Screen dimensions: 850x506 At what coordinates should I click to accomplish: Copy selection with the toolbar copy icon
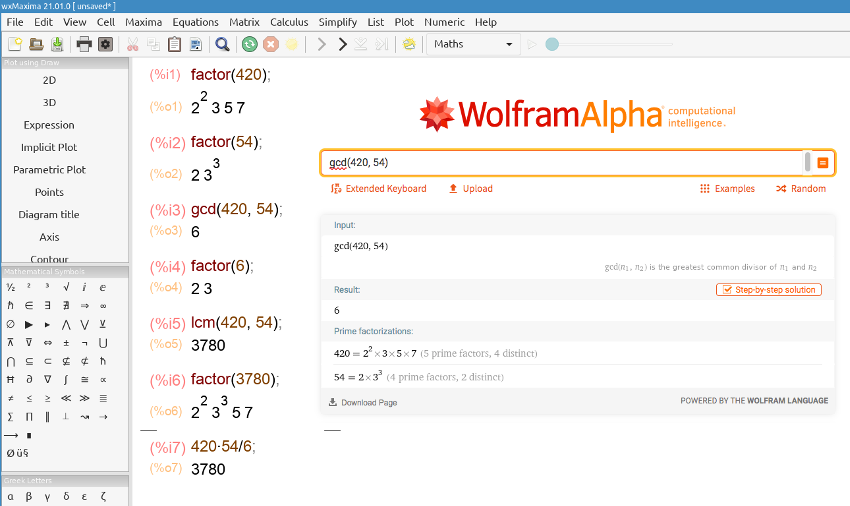coord(153,44)
